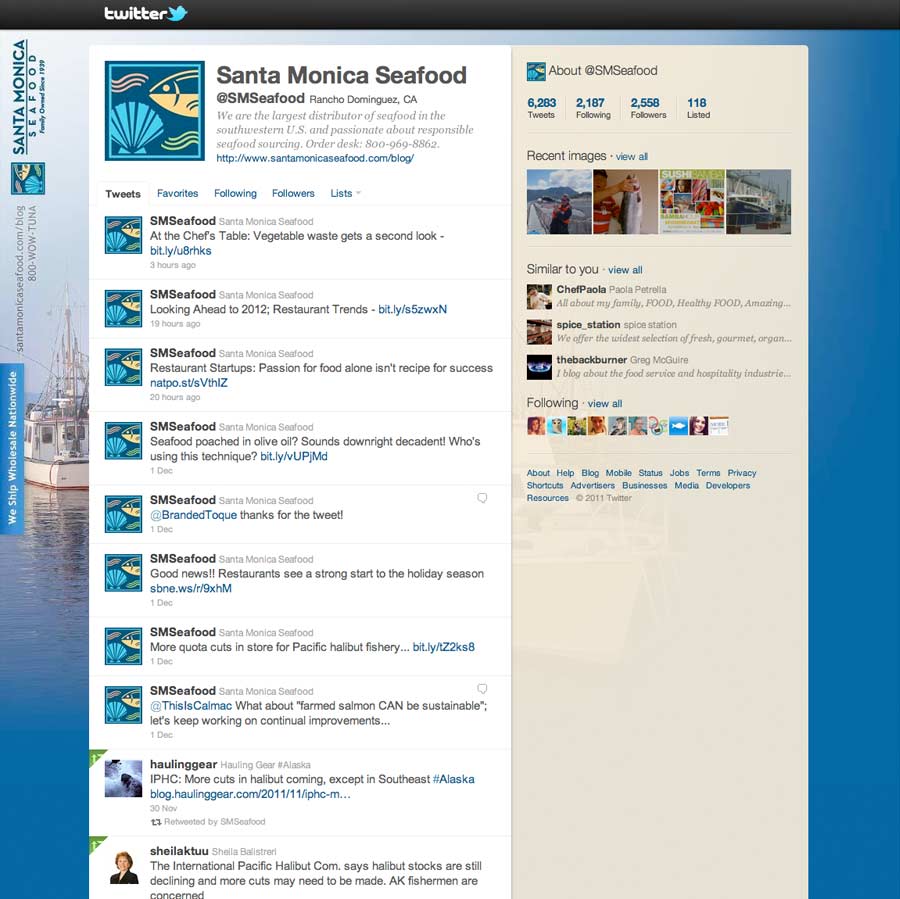Click 3 hours ago timestamp

coord(173,265)
